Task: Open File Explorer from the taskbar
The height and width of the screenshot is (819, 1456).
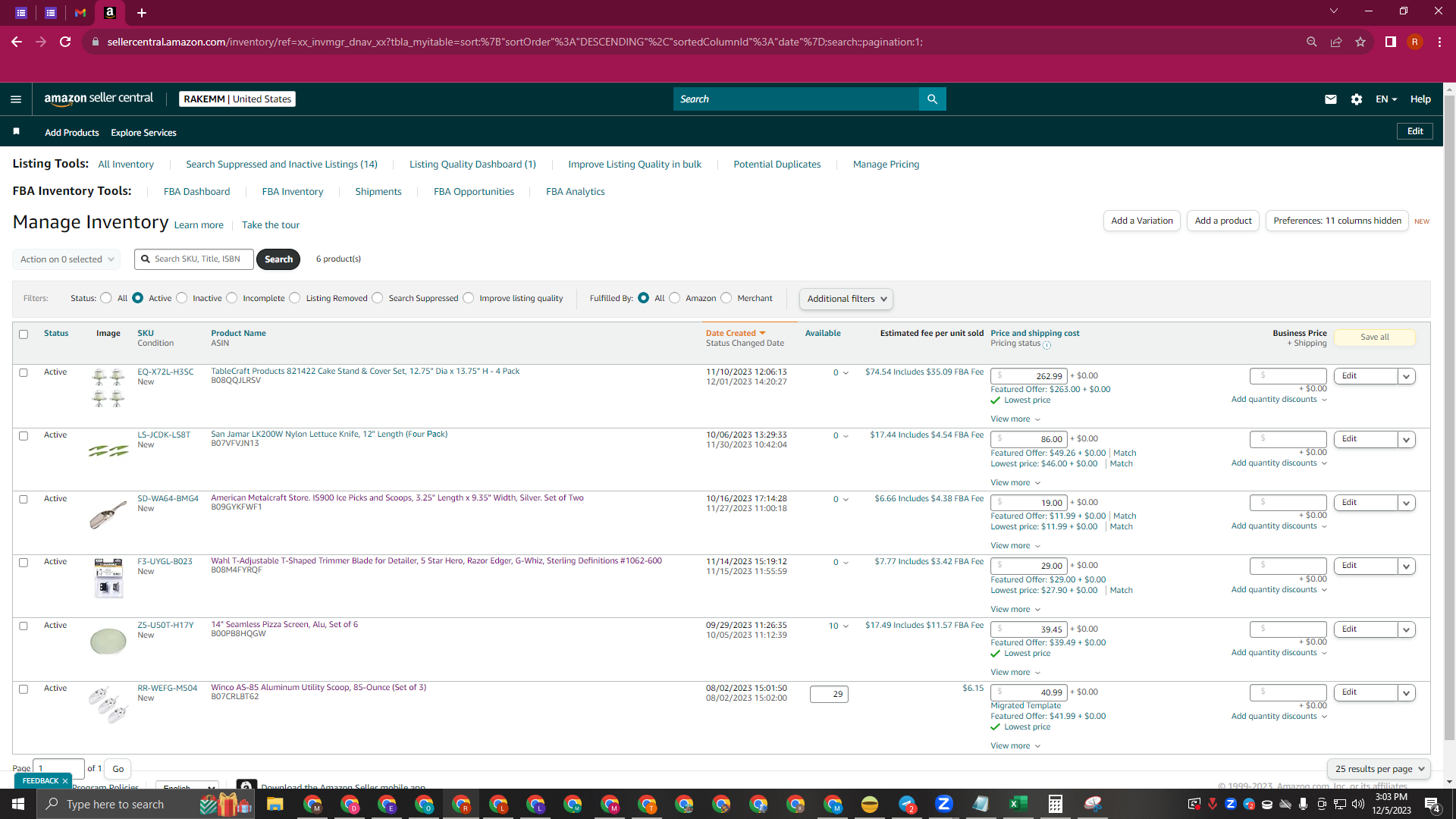Action: pyautogui.click(x=275, y=804)
